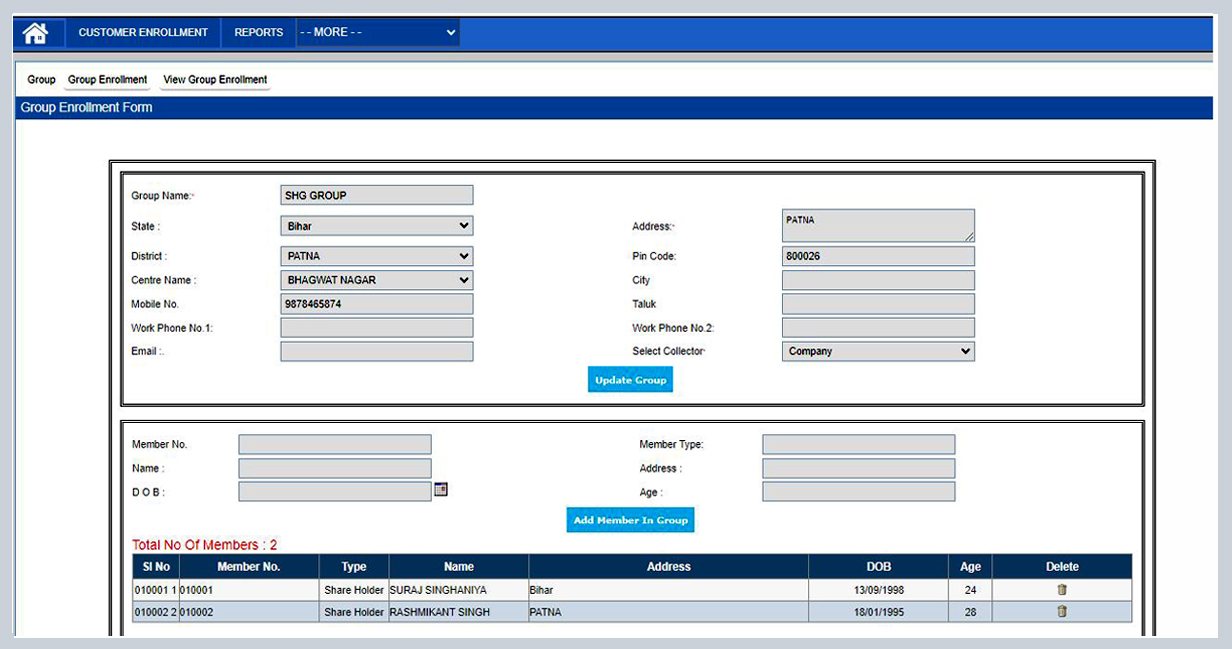This screenshot has height=649, width=1232.
Task: Click the Member Name input field
Action: (334, 467)
